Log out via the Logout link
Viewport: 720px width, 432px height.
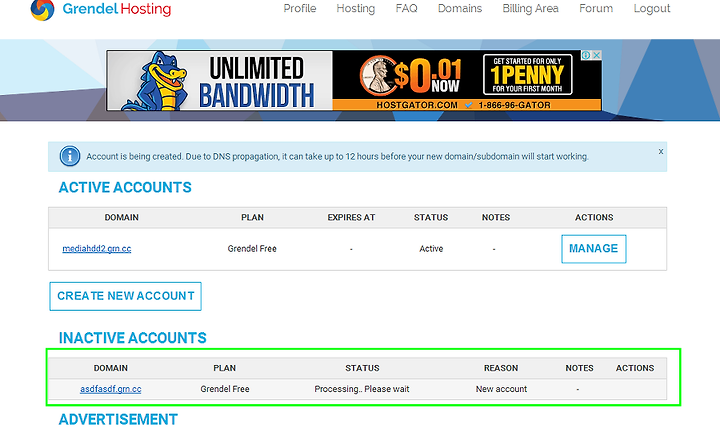[652, 8]
